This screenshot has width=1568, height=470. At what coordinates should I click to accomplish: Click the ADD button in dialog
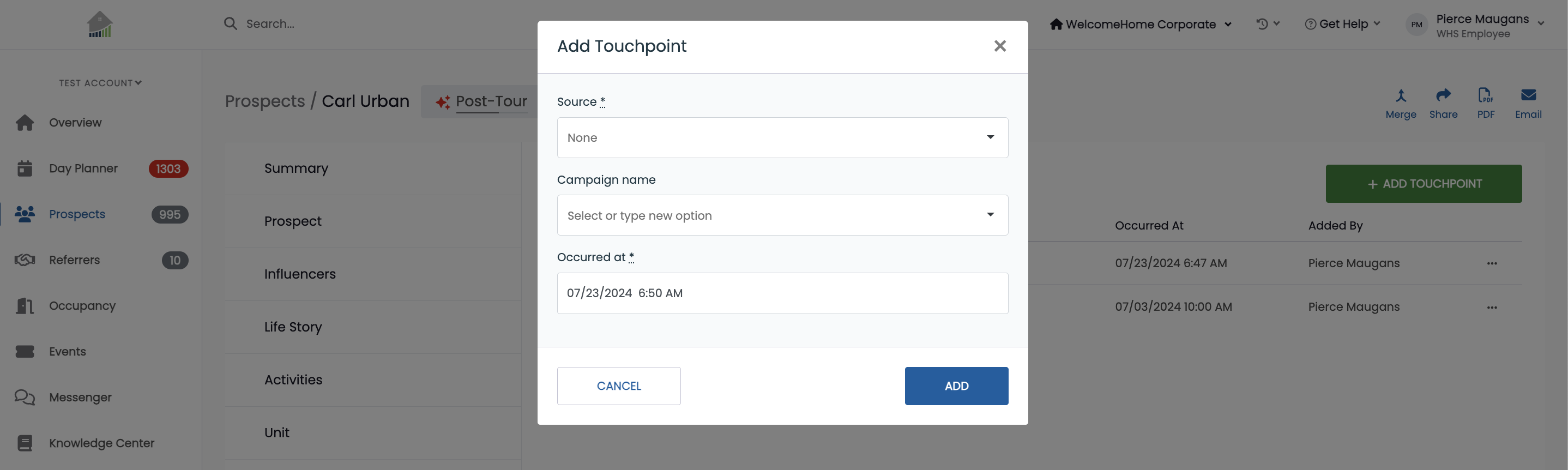pyautogui.click(x=956, y=386)
